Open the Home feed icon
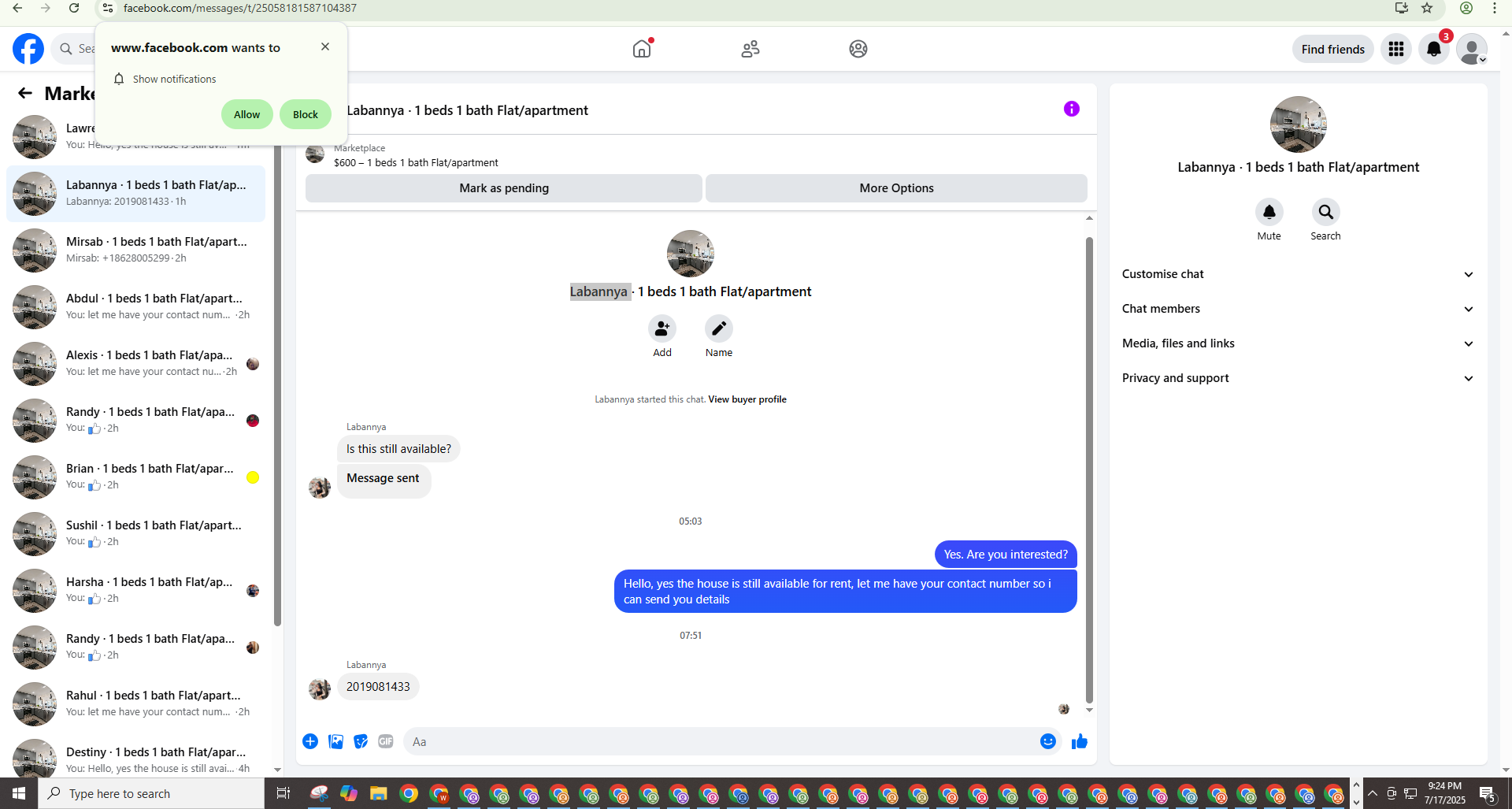Screen dimensions: 1512x809 click(642, 49)
